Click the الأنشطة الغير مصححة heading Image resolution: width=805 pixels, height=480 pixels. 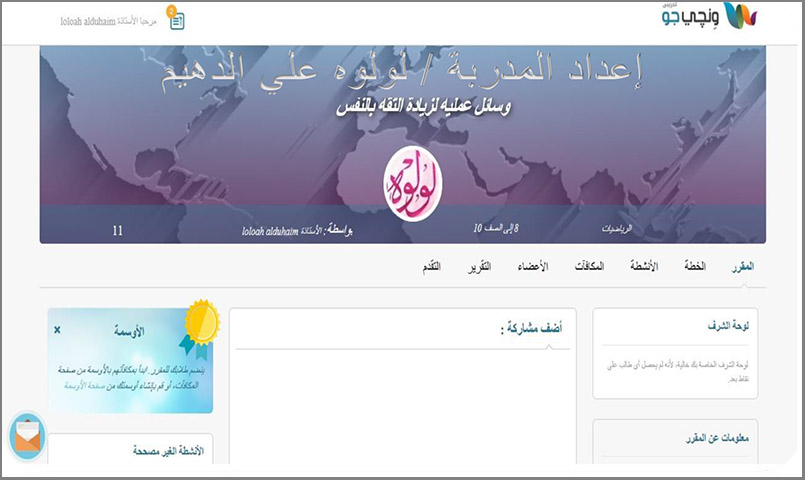coord(168,451)
